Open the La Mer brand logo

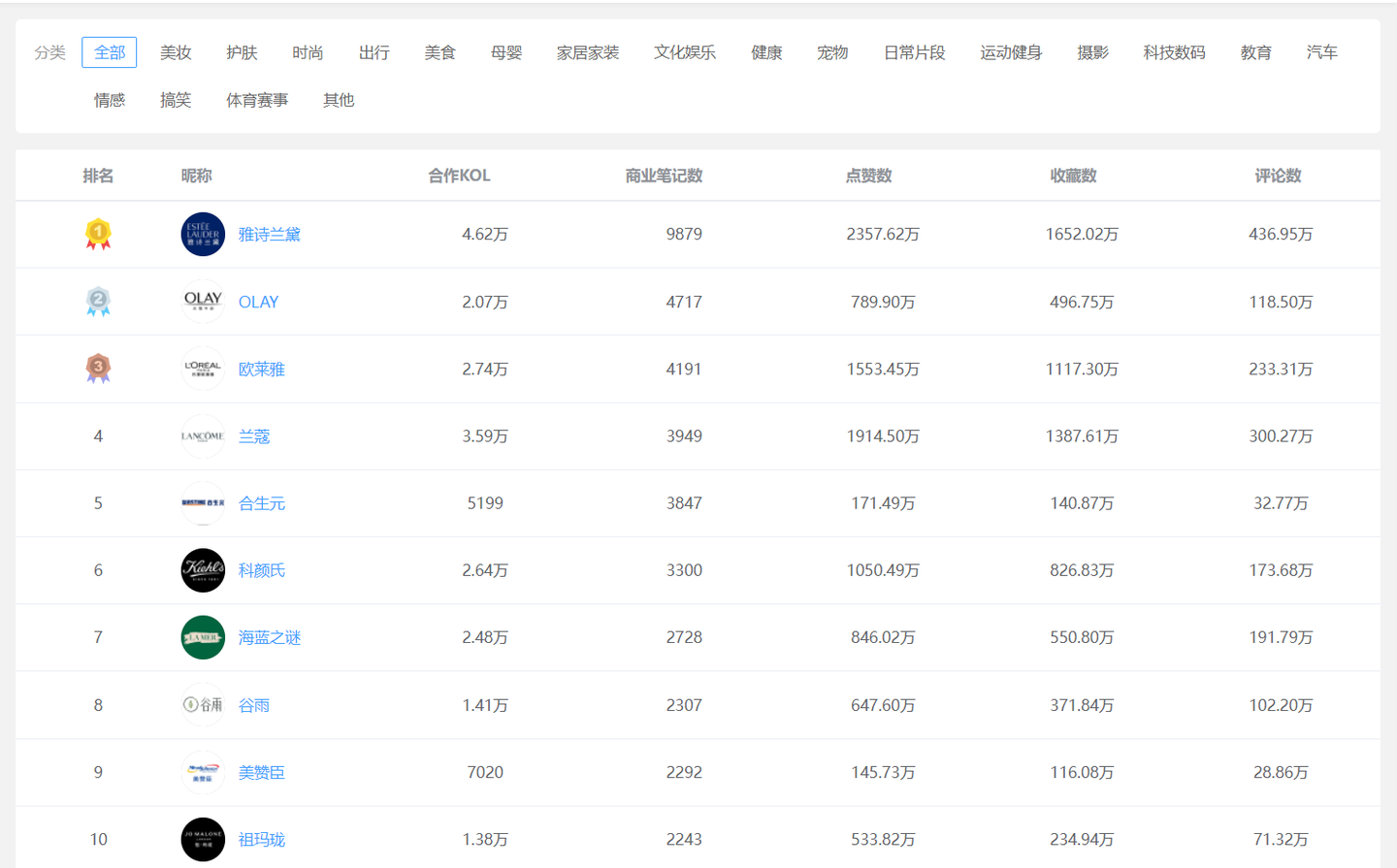[x=203, y=637]
